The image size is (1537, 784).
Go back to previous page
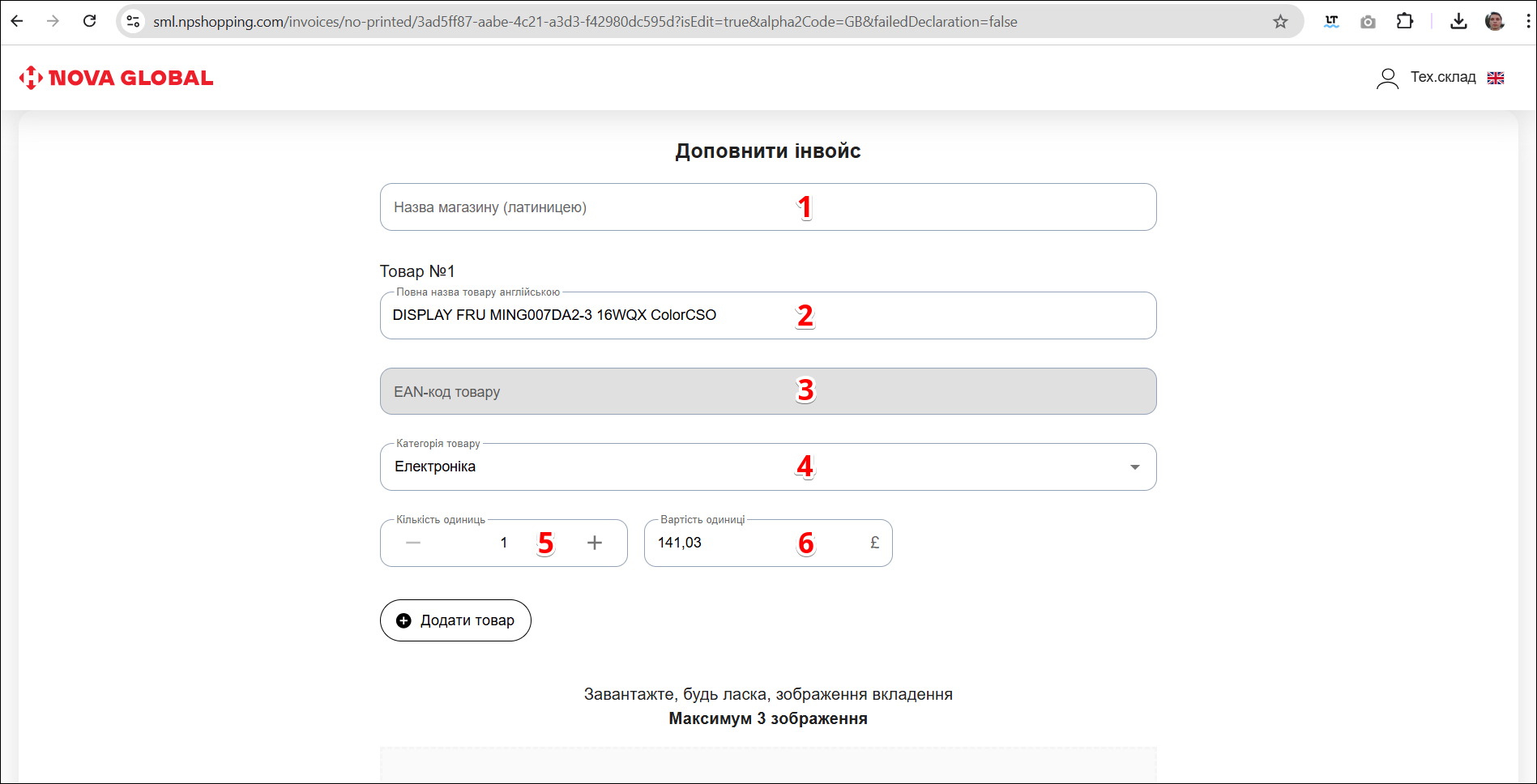[17, 21]
